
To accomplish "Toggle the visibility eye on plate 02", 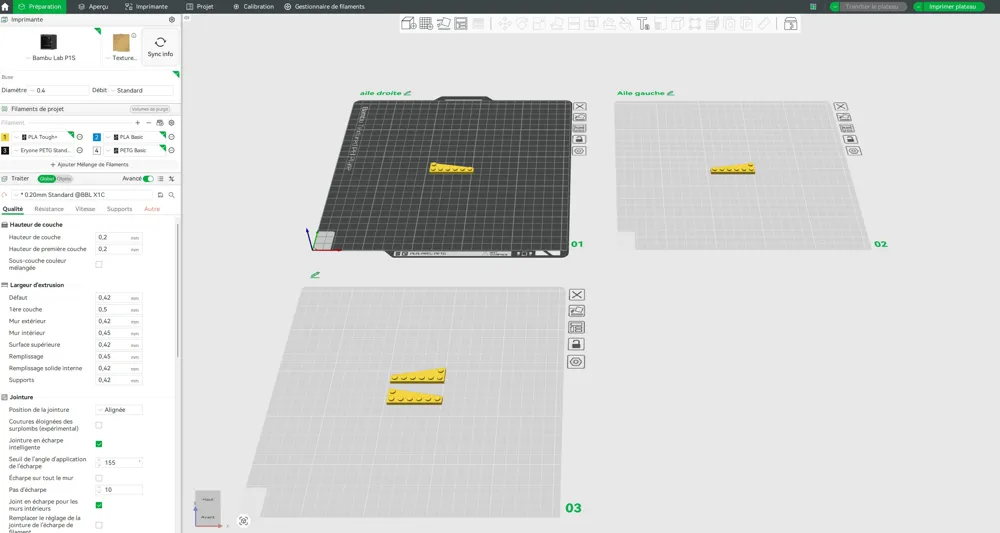I will (x=853, y=151).
